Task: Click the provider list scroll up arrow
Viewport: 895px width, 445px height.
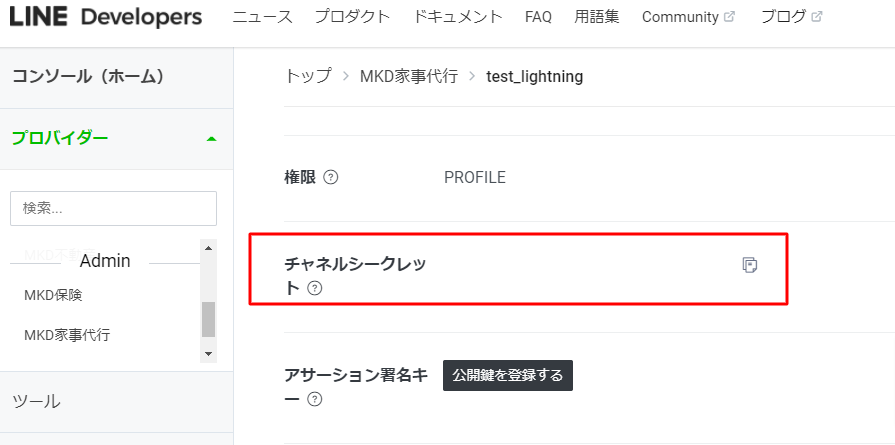Action: [x=208, y=248]
